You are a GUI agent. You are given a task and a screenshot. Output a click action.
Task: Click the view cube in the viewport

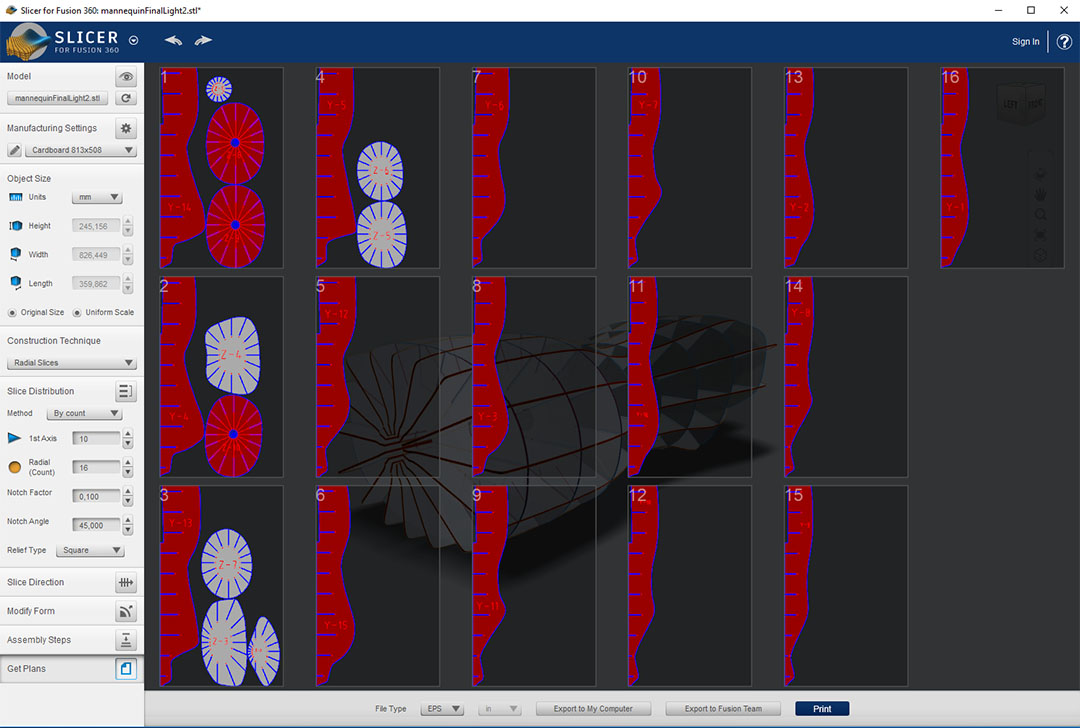[x=1022, y=103]
